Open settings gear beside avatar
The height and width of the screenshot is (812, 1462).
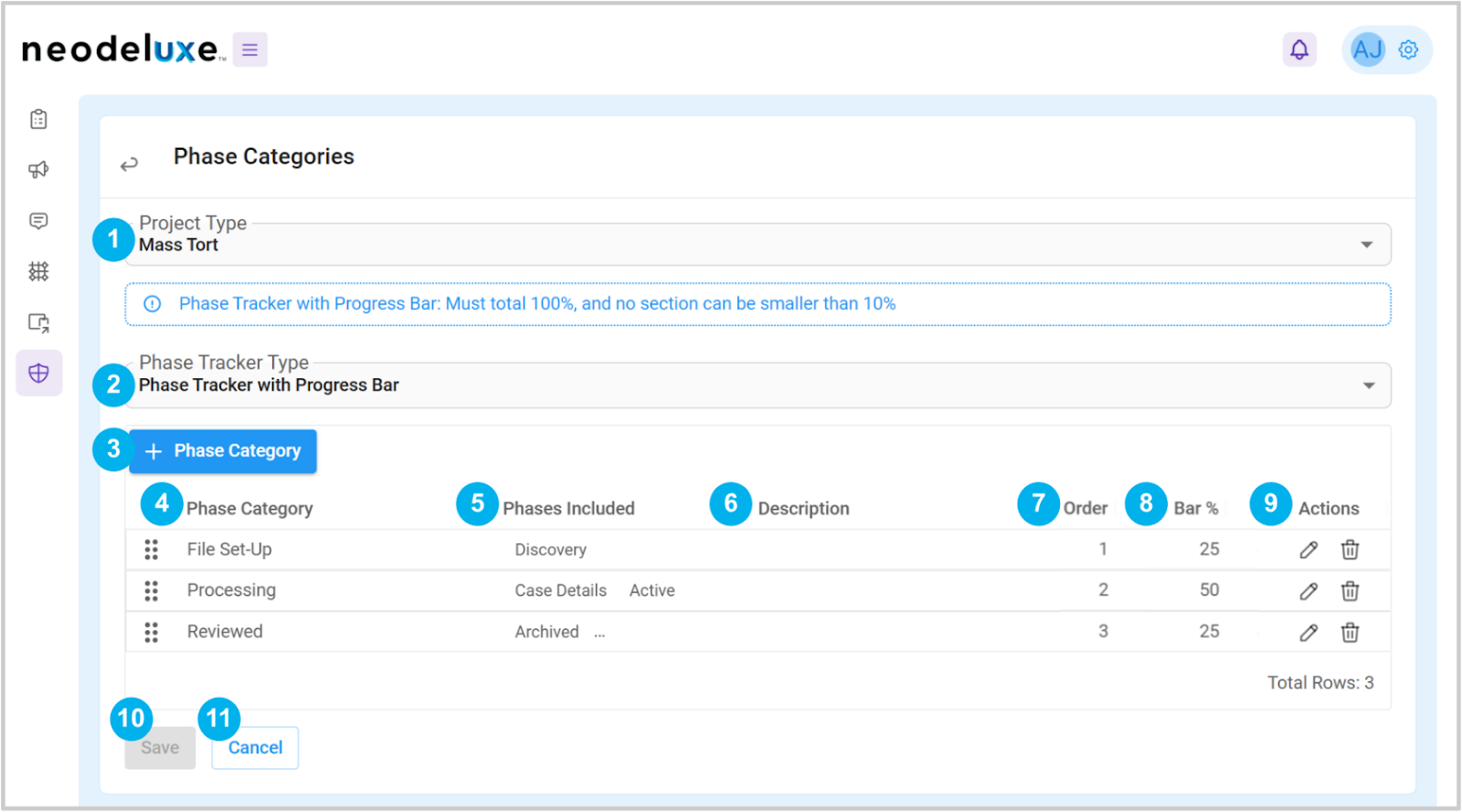click(x=1408, y=49)
